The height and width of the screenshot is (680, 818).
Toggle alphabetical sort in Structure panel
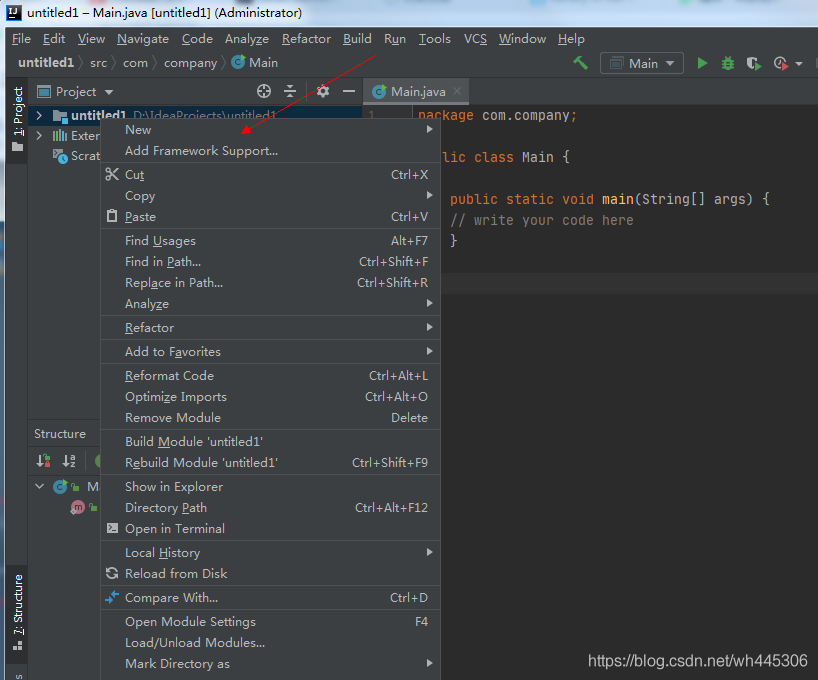(x=69, y=461)
